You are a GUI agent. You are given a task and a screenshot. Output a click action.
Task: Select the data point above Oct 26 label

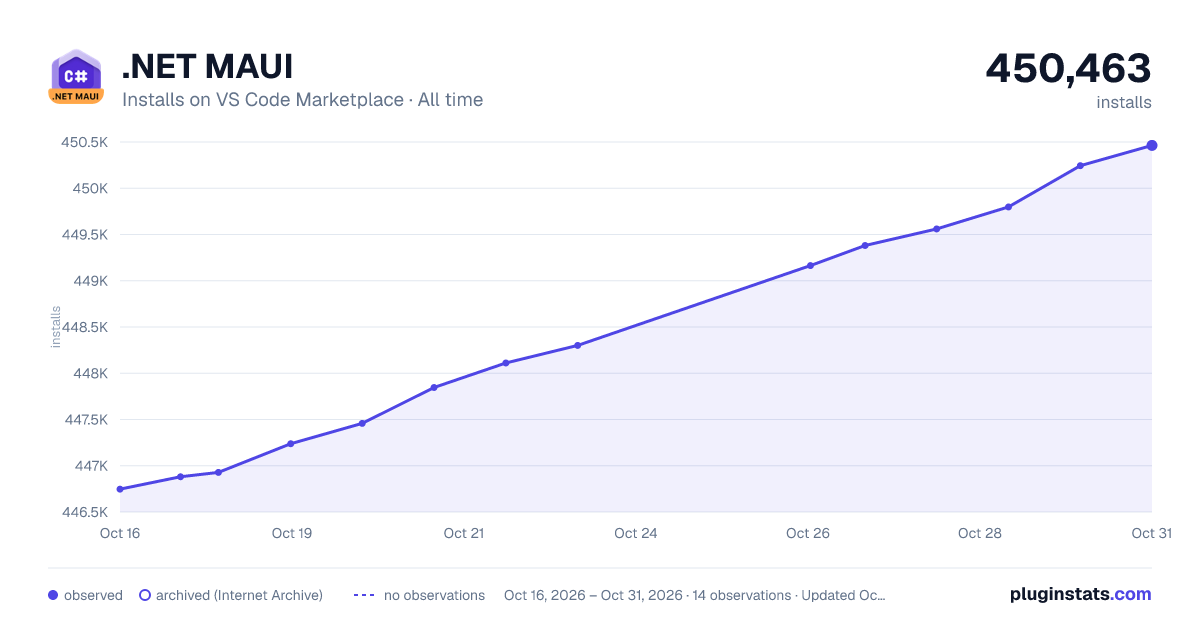click(810, 265)
